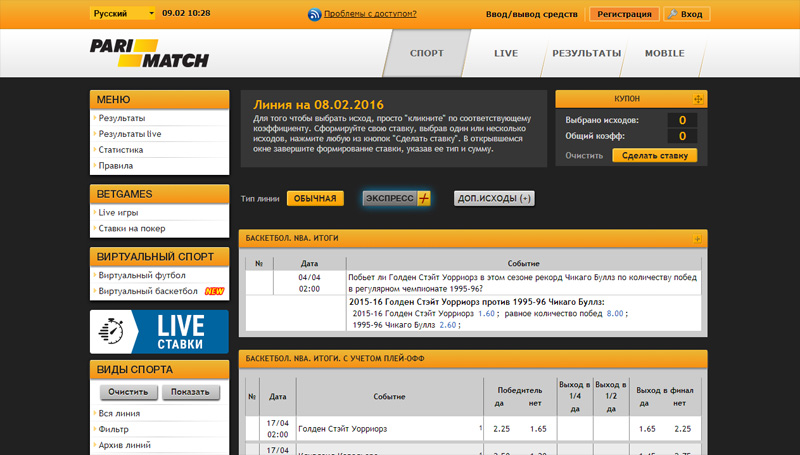Click the stopwatch icon on LIVE banner
This screenshot has height=455, width=800.
pos(111,331)
